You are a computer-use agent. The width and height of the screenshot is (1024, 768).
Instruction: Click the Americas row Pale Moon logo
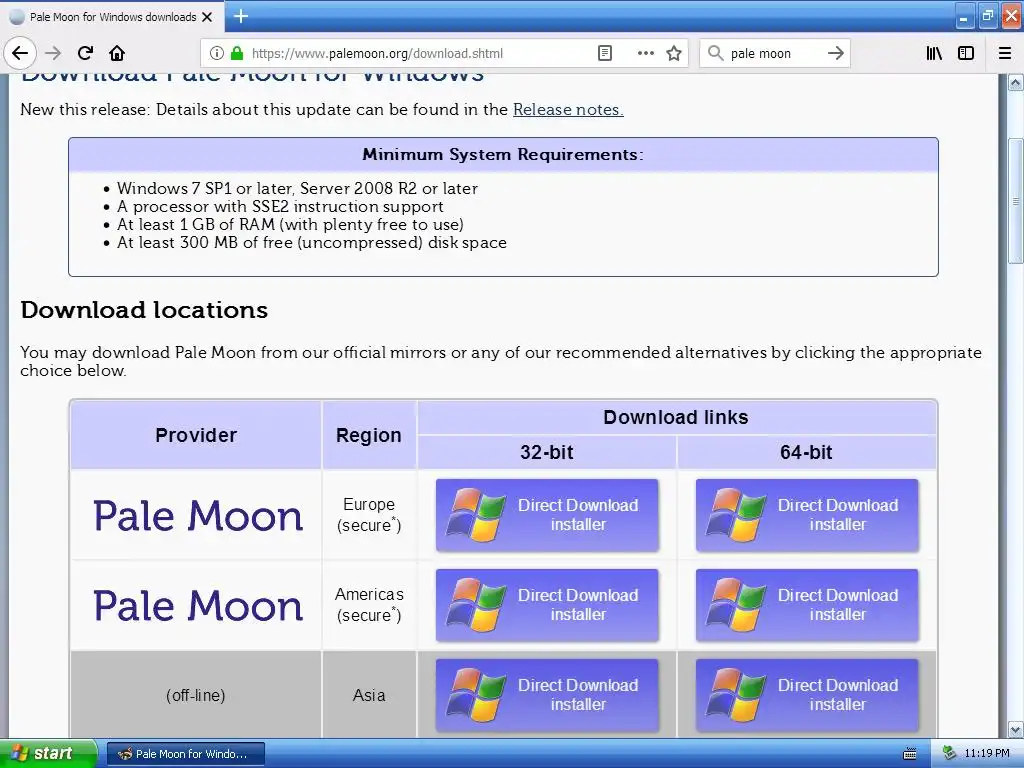[x=198, y=605]
